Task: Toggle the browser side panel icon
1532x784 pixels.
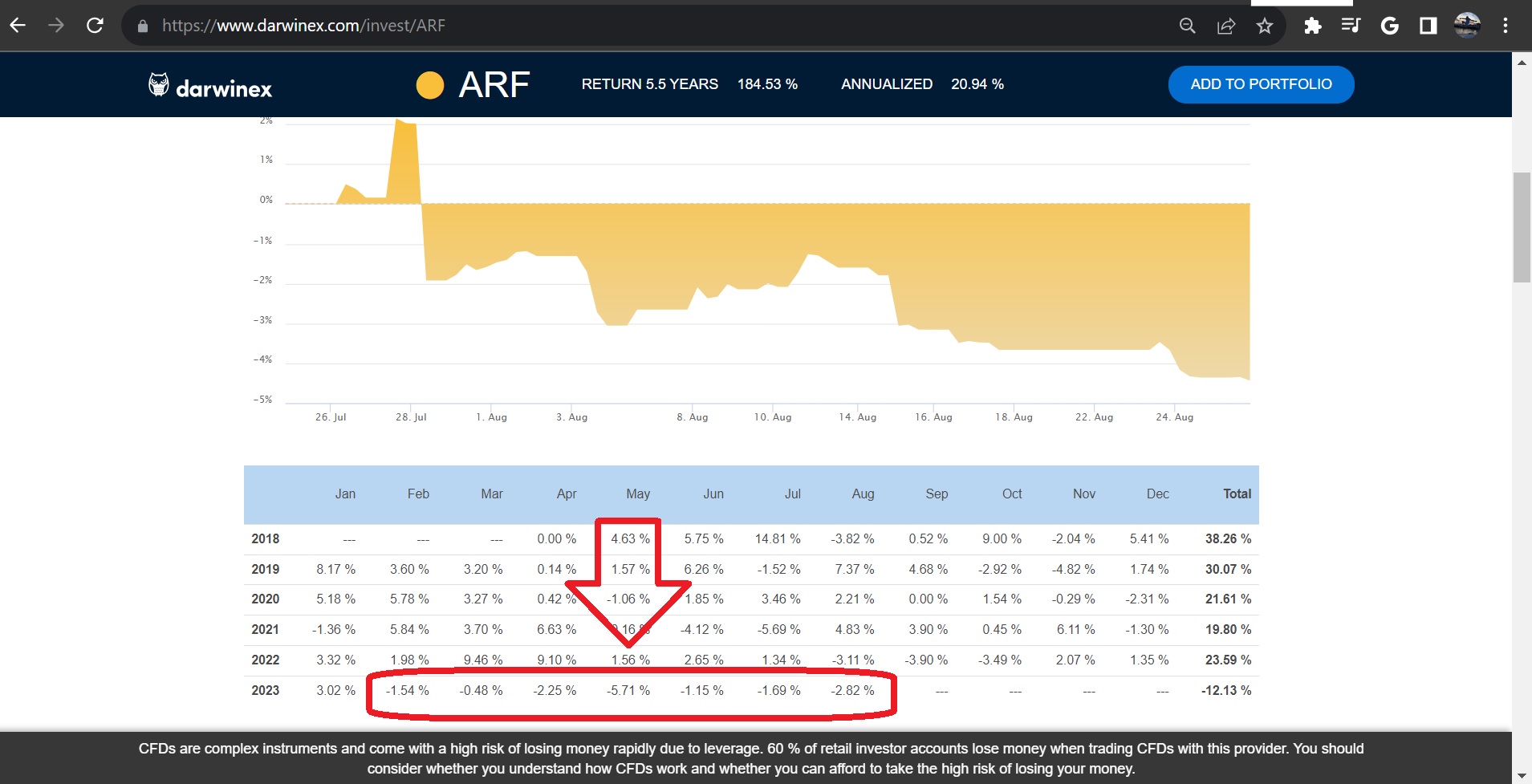Action: pos(1428,26)
